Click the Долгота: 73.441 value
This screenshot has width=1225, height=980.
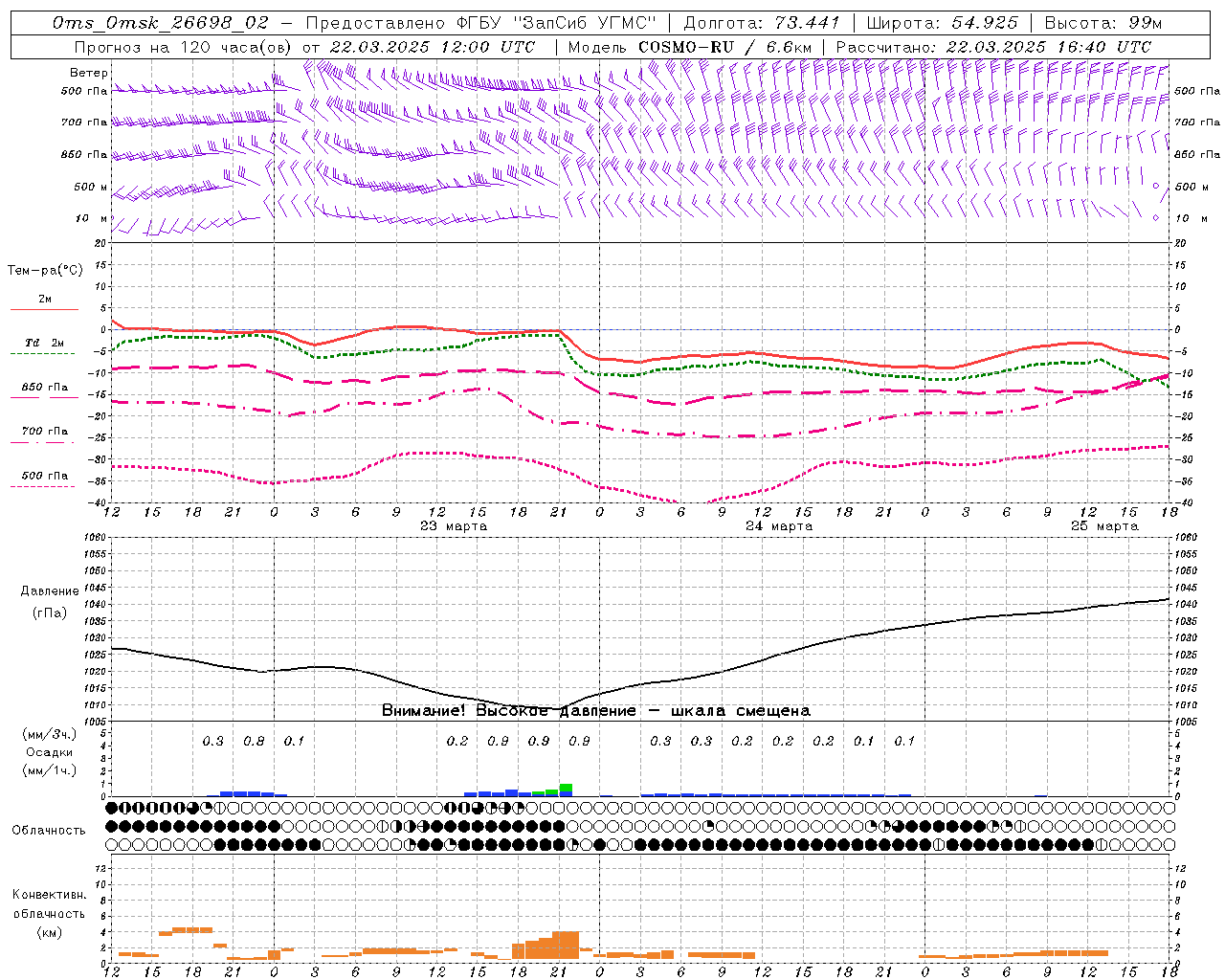click(x=761, y=23)
